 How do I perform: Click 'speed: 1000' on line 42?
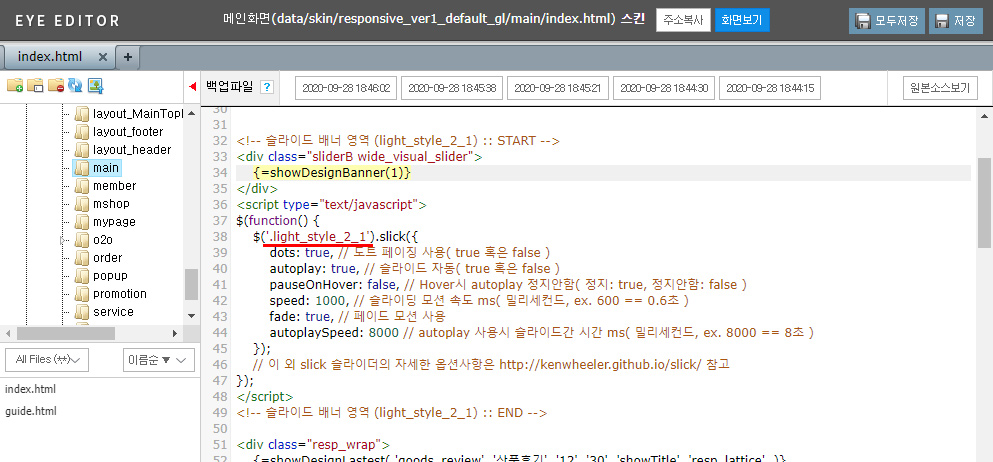point(308,301)
